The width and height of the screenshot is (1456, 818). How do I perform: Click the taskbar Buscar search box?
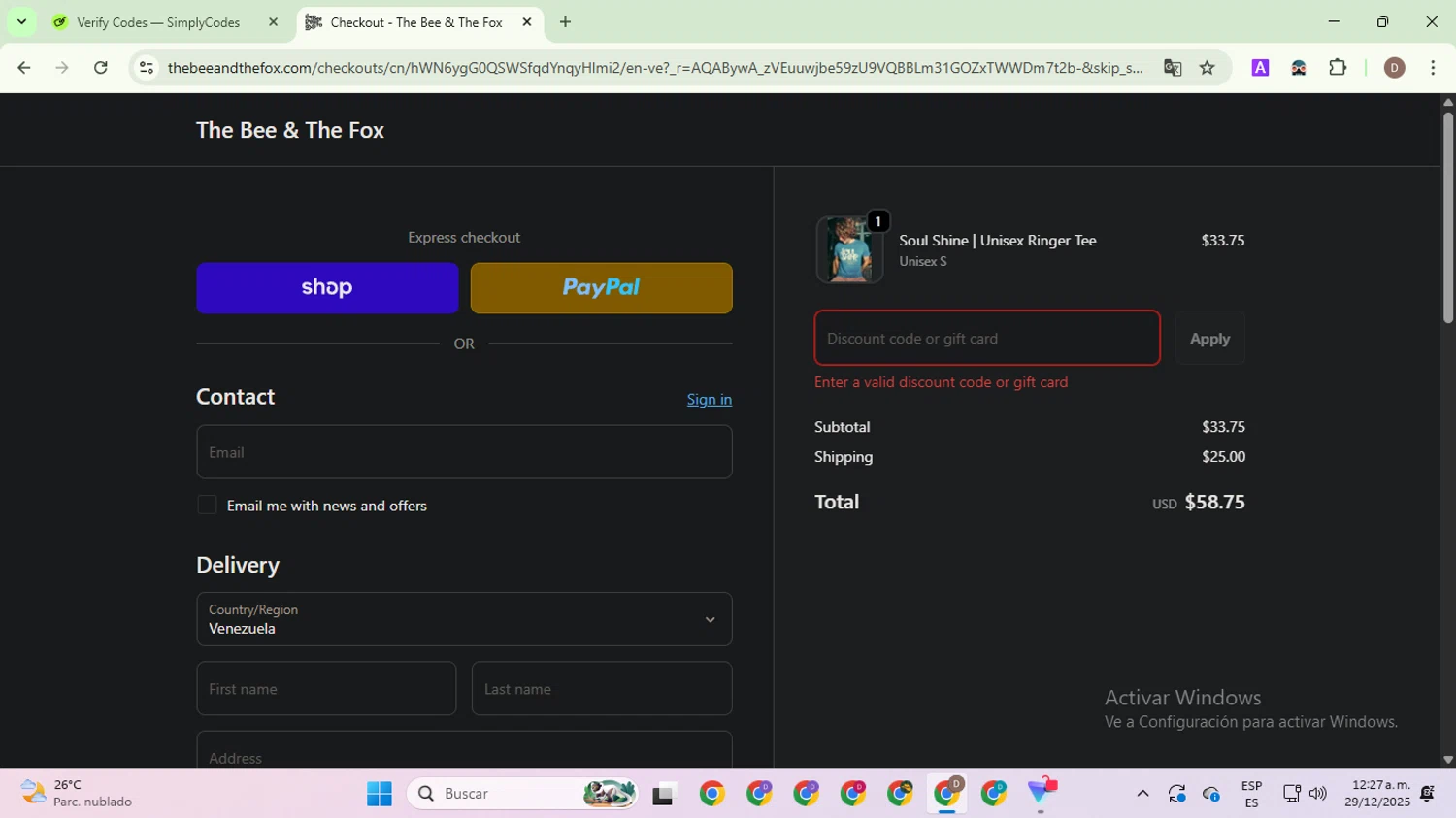[523, 794]
